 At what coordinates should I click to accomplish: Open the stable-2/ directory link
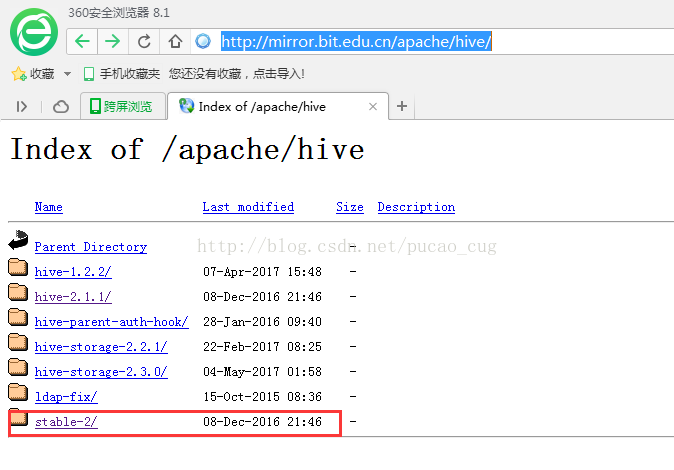[66, 422]
